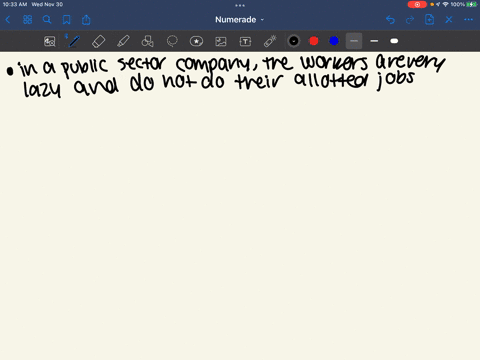
Task: Redo the last action
Action: coord(410,20)
